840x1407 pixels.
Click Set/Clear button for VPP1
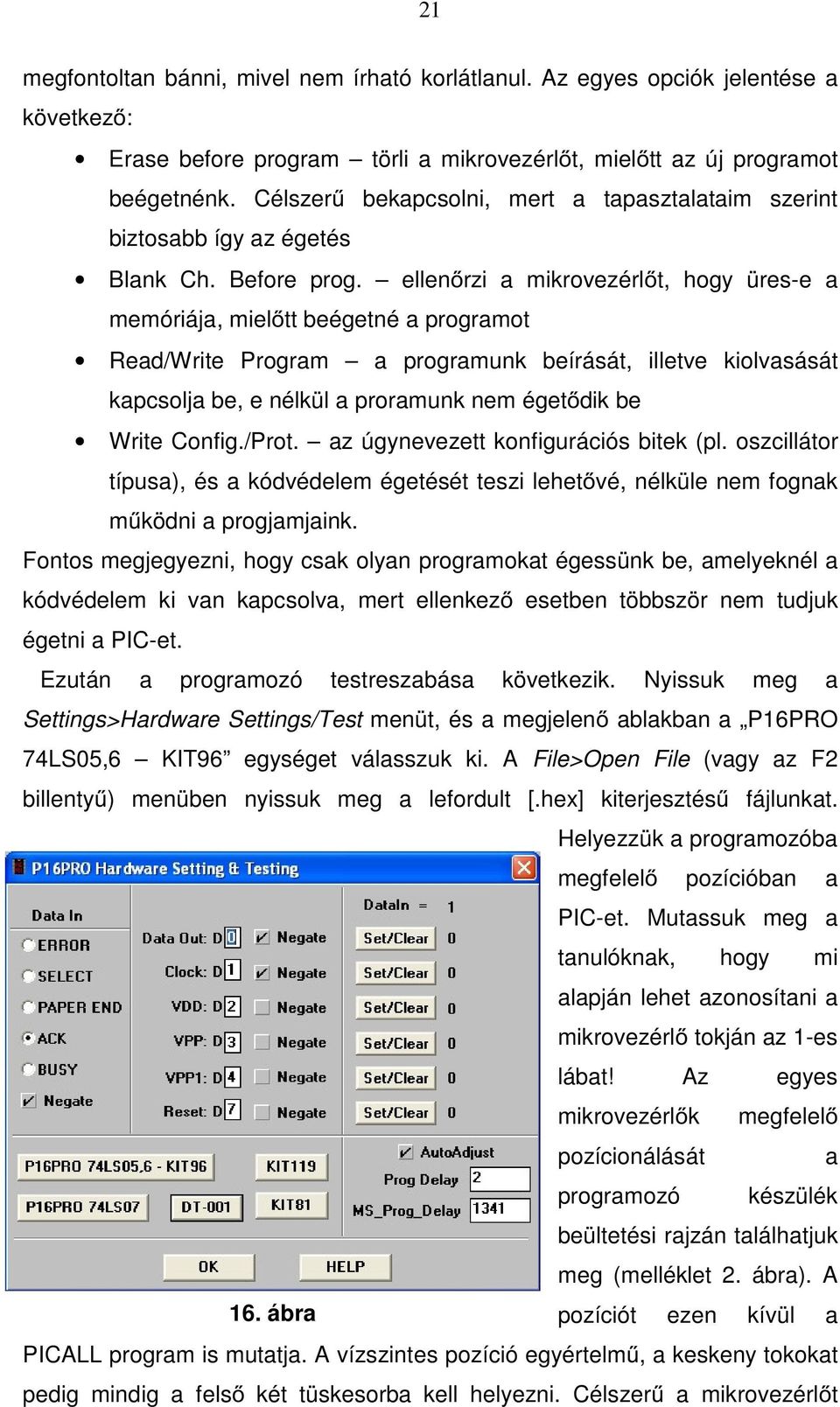(395, 1078)
